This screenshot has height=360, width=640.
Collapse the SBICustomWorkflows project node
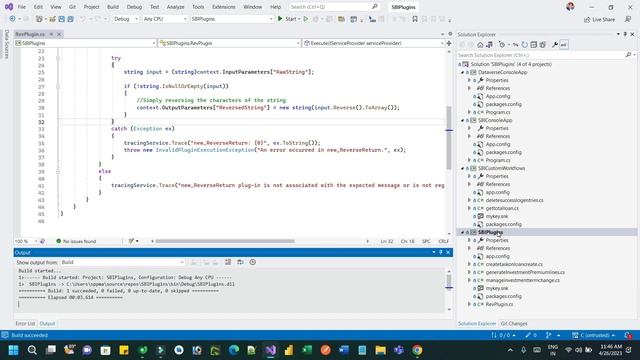pos(462,168)
